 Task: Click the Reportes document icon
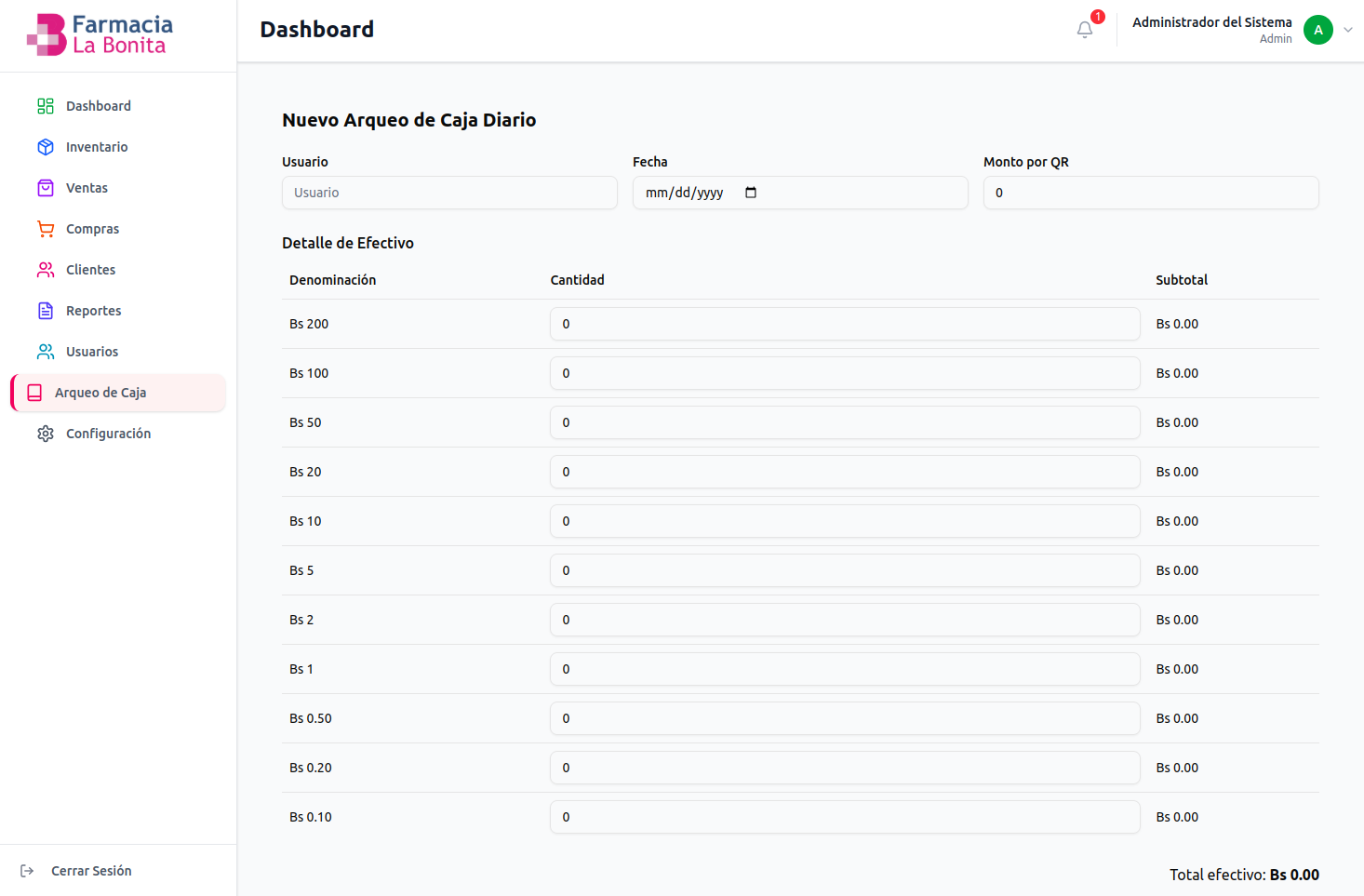[x=46, y=311]
